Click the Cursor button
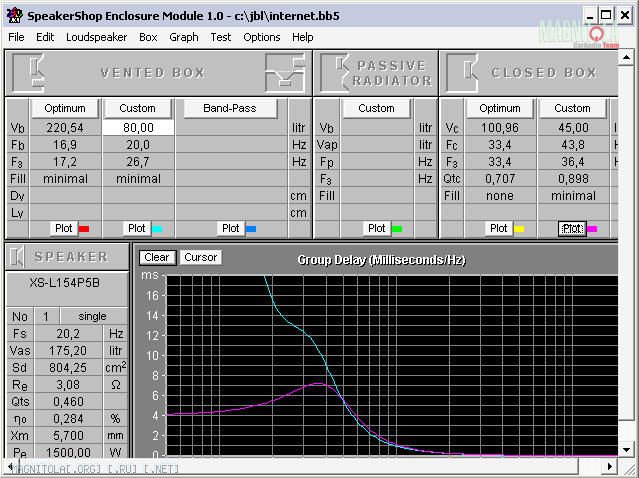This screenshot has width=639, height=478. [201, 258]
